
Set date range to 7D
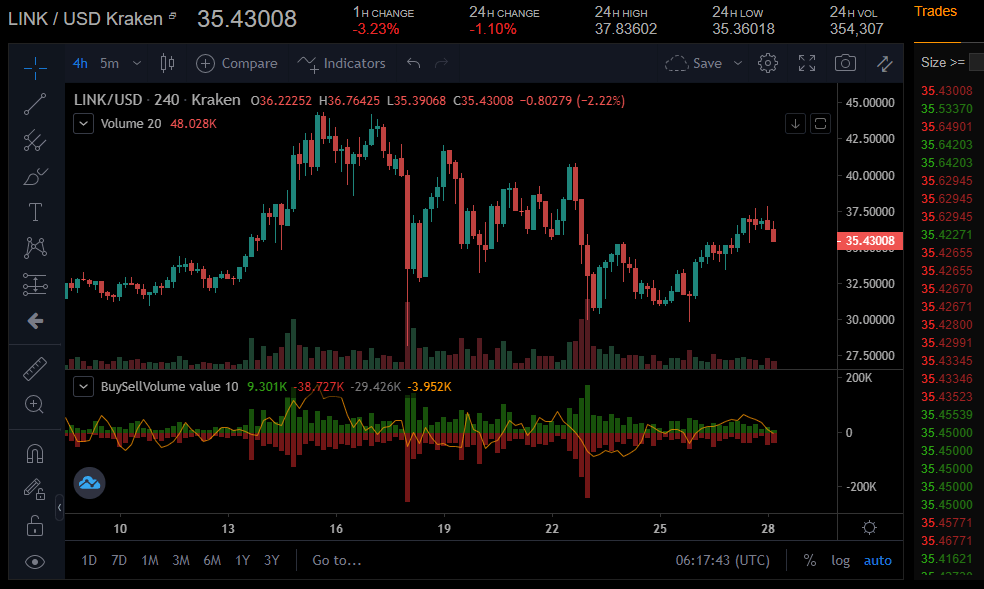(x=119, y=560)
